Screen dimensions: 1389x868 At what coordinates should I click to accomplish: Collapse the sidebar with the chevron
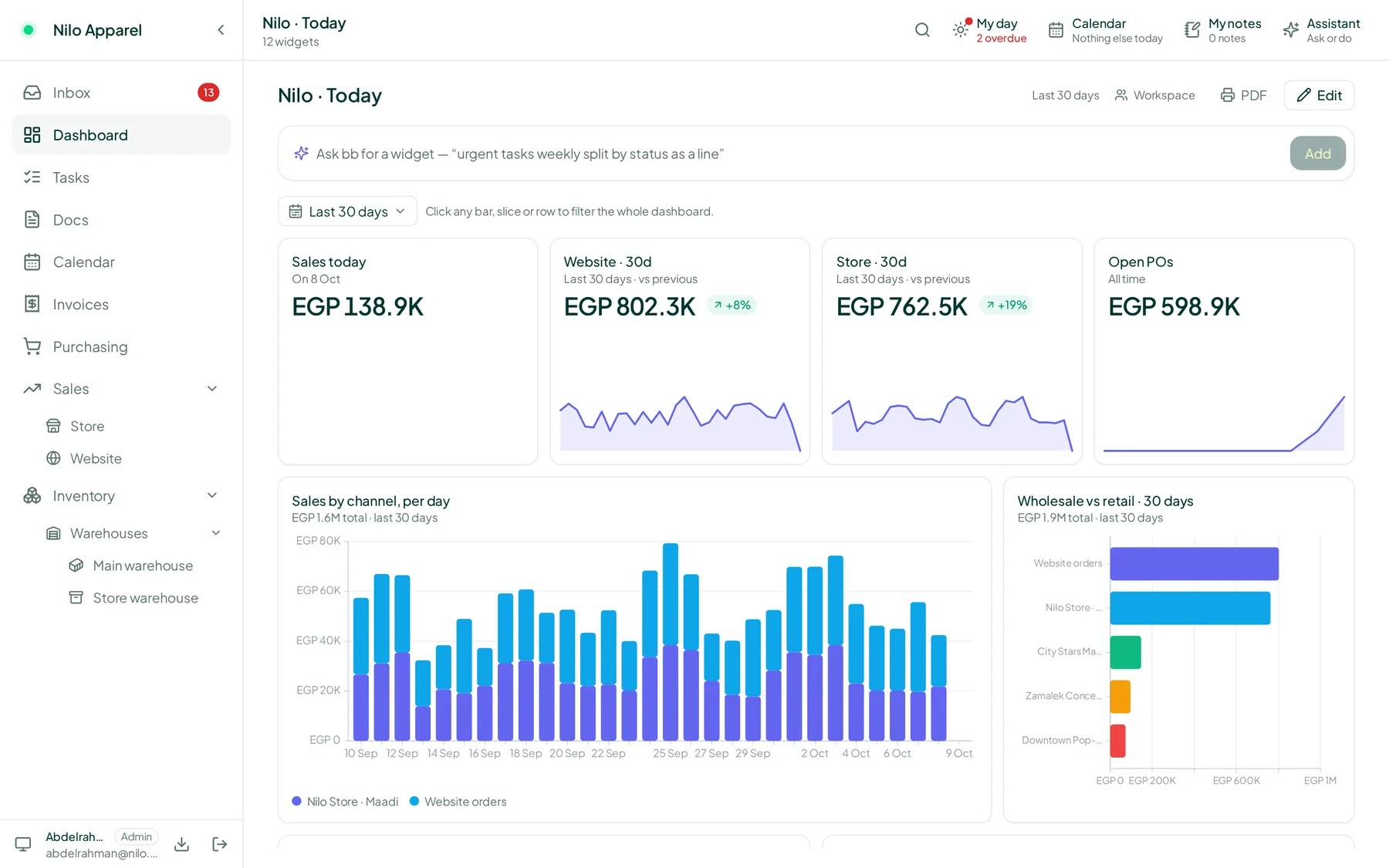click(x=221, y=30)
